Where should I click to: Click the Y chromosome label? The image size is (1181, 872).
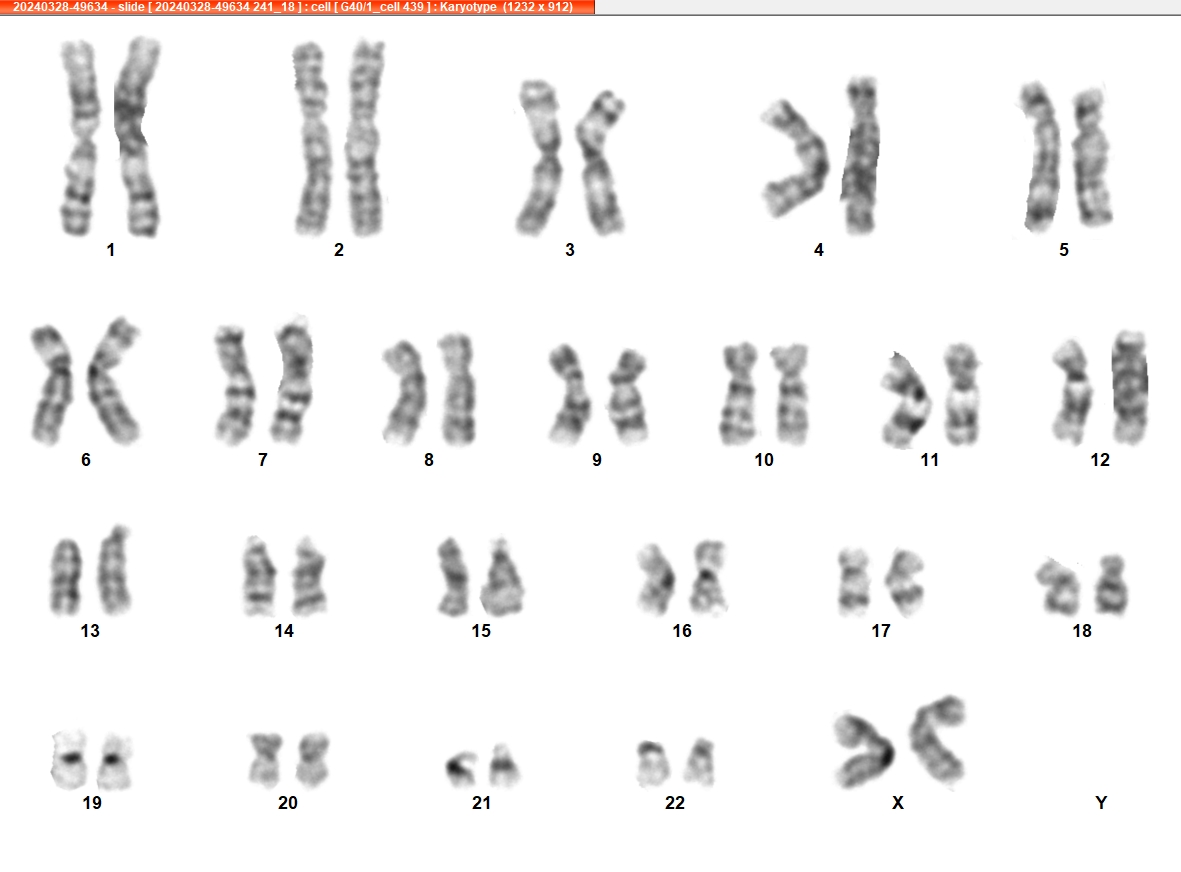pos(1101,803)
